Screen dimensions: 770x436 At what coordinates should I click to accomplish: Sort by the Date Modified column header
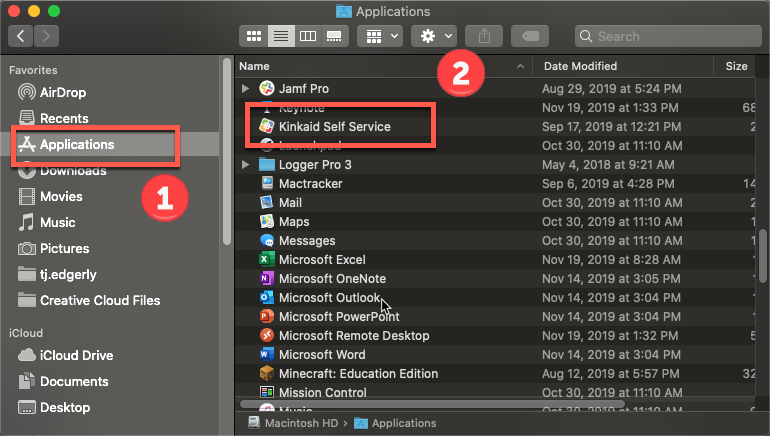(623, 66)
